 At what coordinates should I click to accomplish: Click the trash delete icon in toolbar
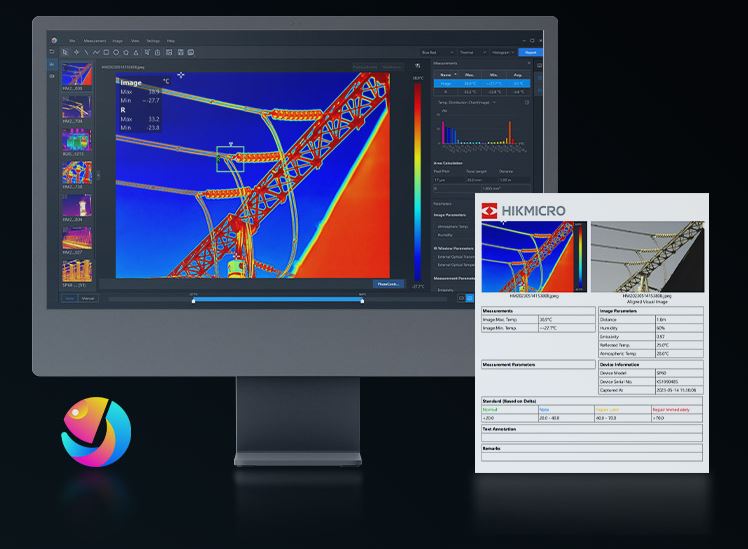[x=157, y=52]
